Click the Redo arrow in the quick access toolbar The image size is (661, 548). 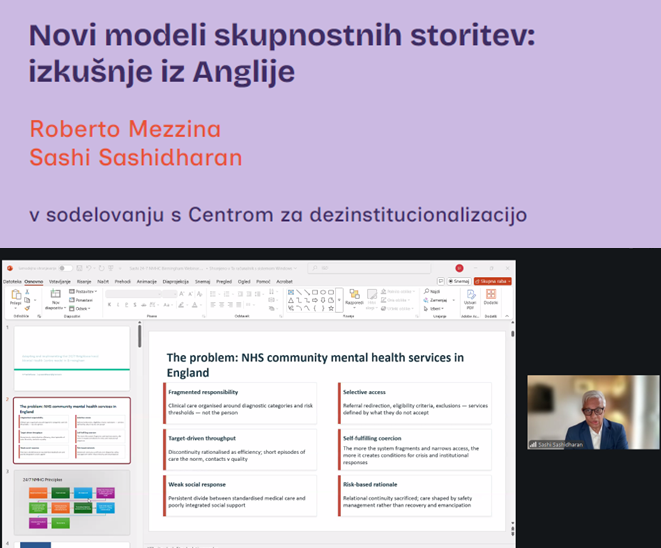[x=101, y=268]
